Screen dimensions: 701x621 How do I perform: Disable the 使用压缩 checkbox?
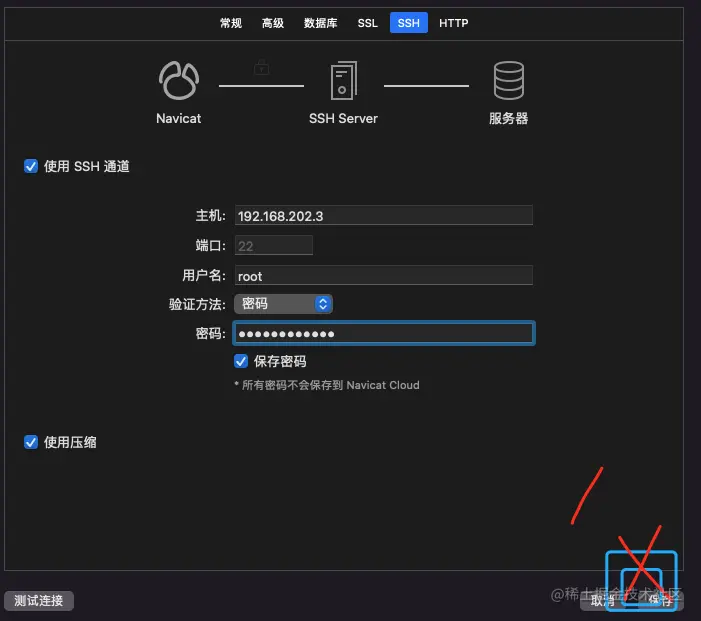coord(31,442)
